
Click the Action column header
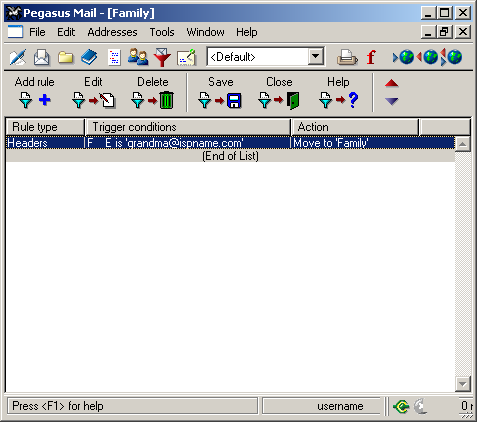coord(355,127)
